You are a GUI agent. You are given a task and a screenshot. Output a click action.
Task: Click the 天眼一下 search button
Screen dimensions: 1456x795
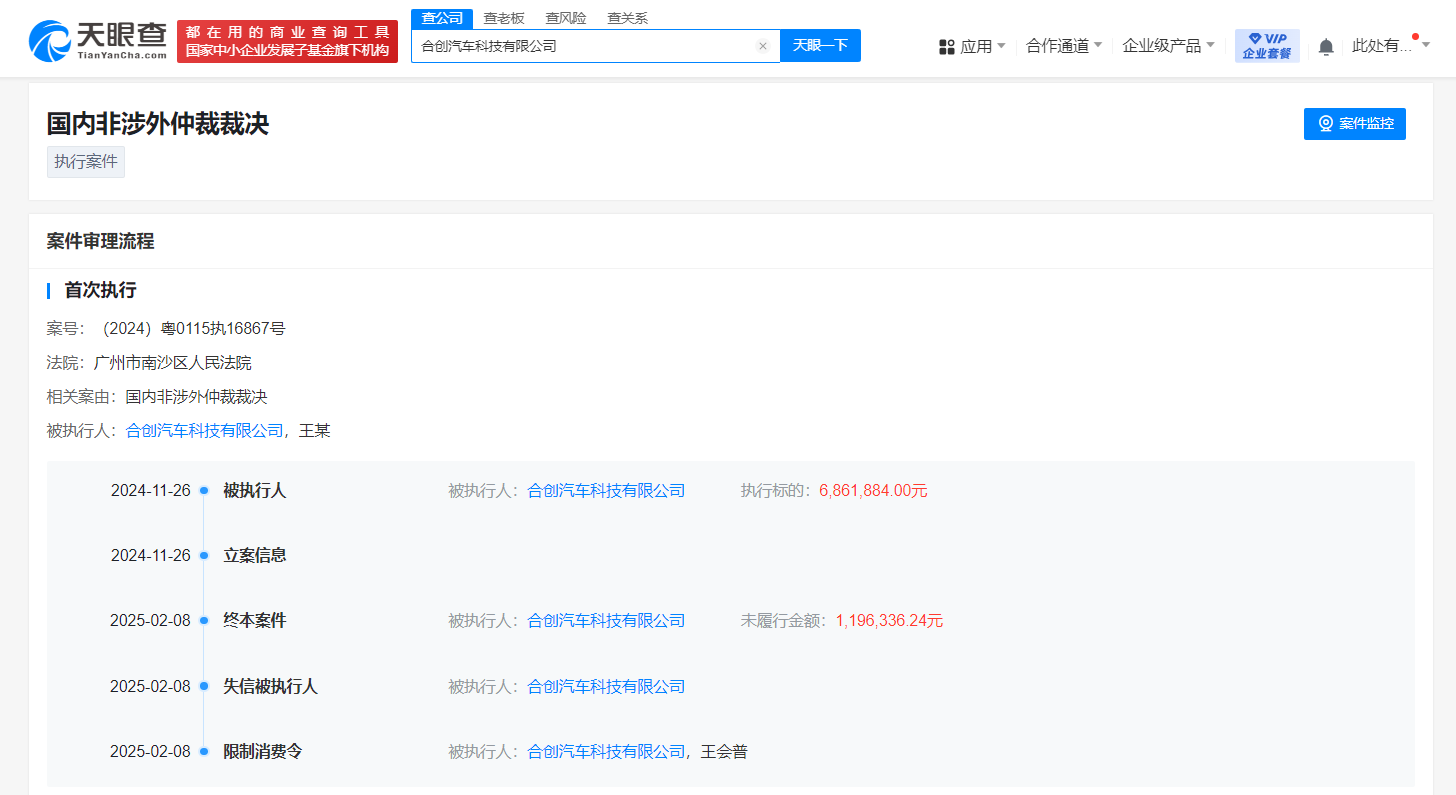(820, 46)
